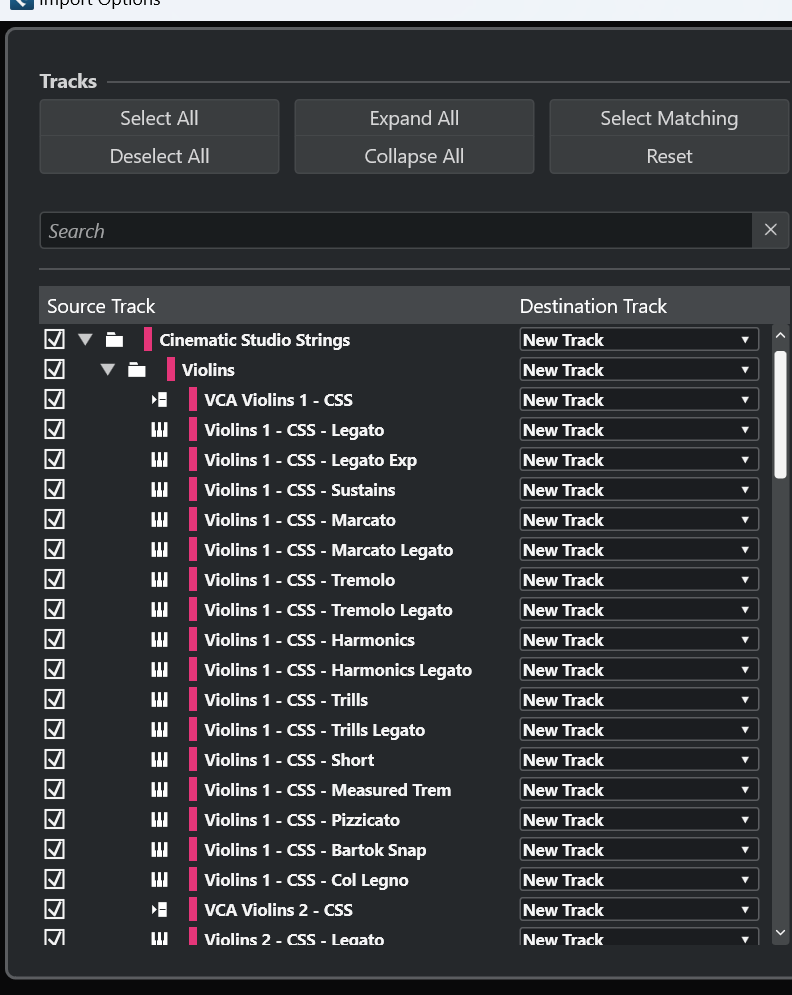Open destination dropdown for Violins 1 - CSS - Short
This screenshot has width=792, height=995.
tap(639, 760)
